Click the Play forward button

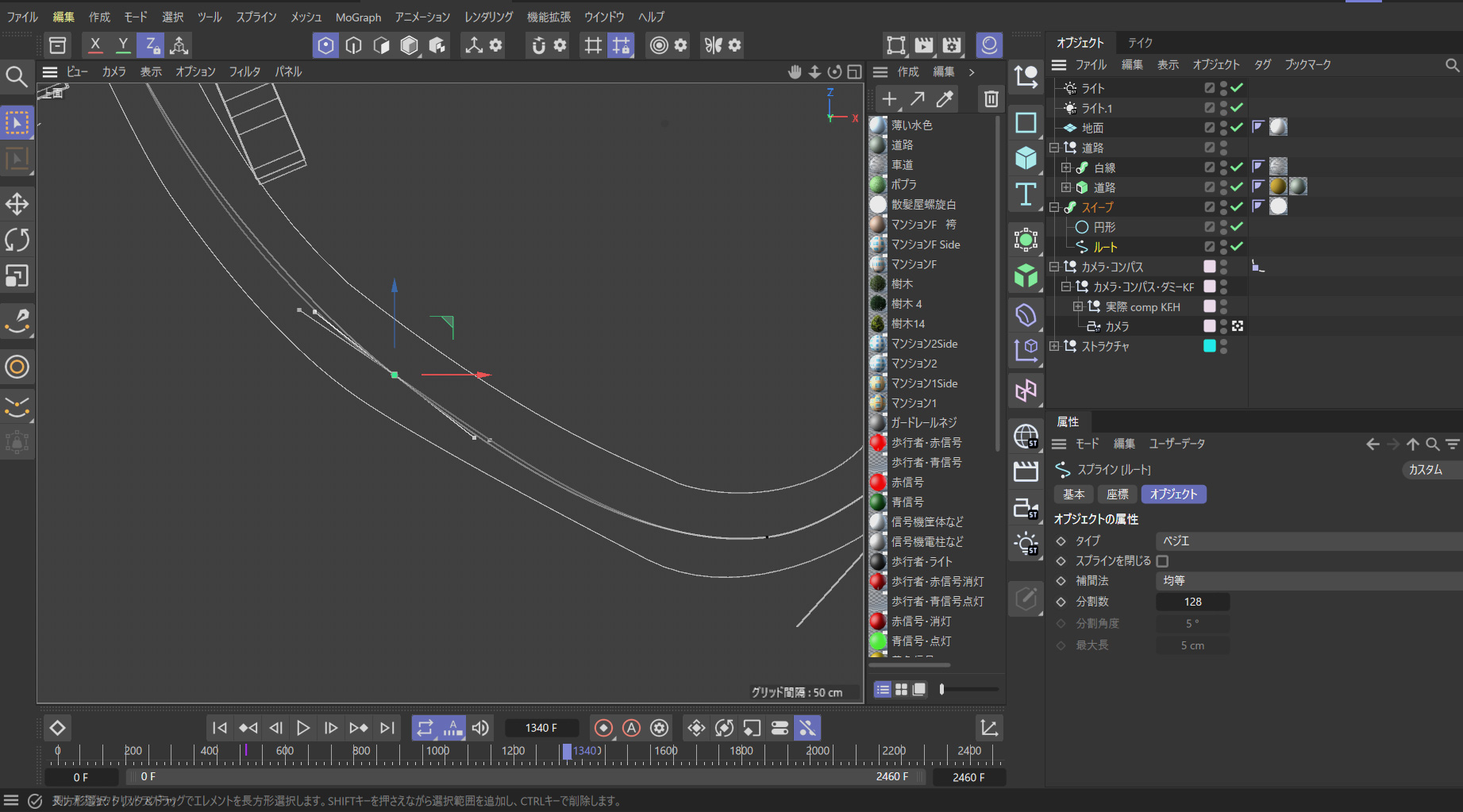(302, 728)
